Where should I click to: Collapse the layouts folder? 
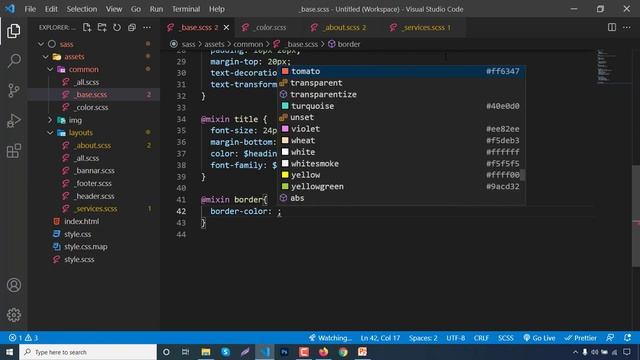[x=50, y=133]
